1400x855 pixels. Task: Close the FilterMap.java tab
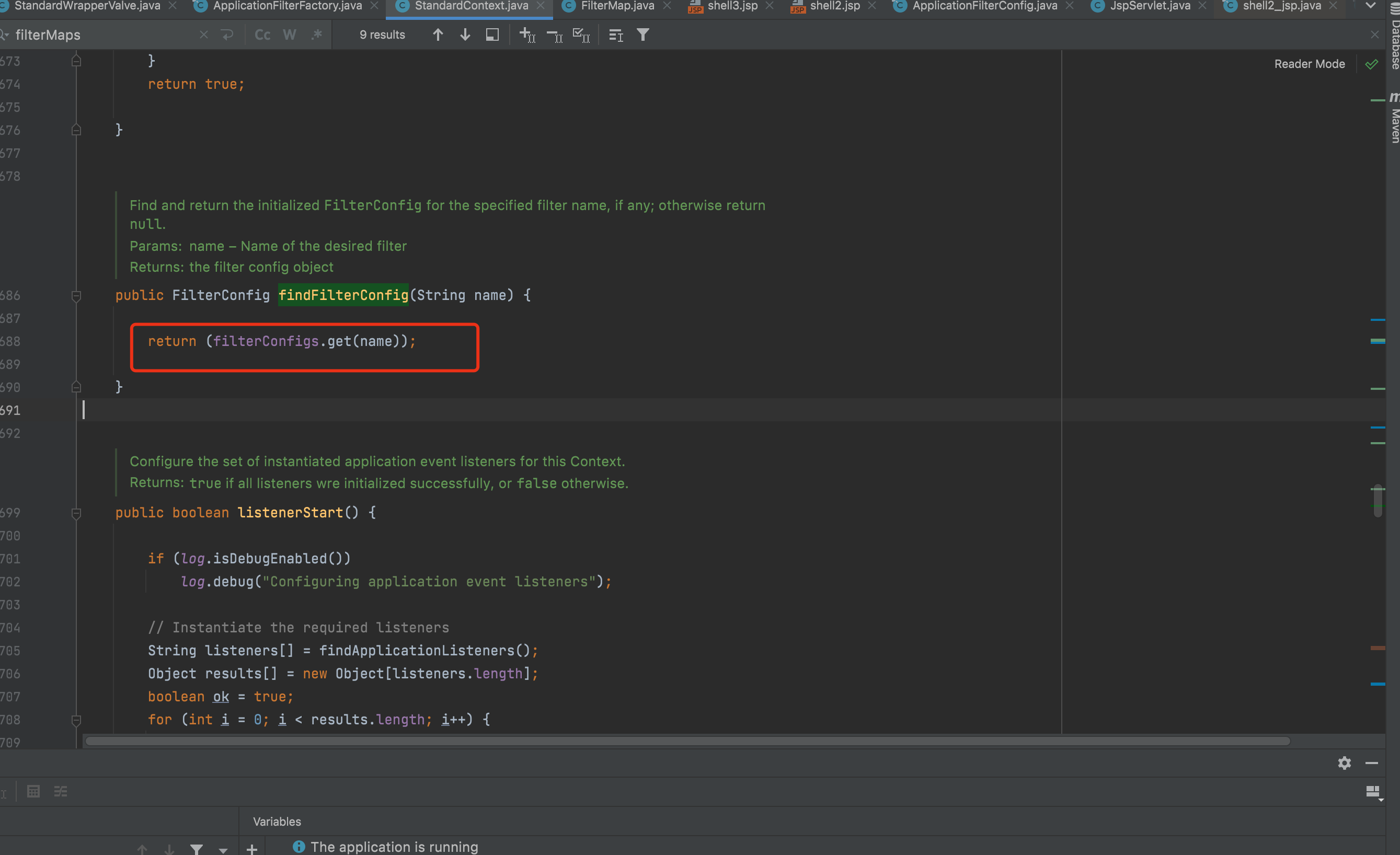pyautogui.click(x=667, y=6)
